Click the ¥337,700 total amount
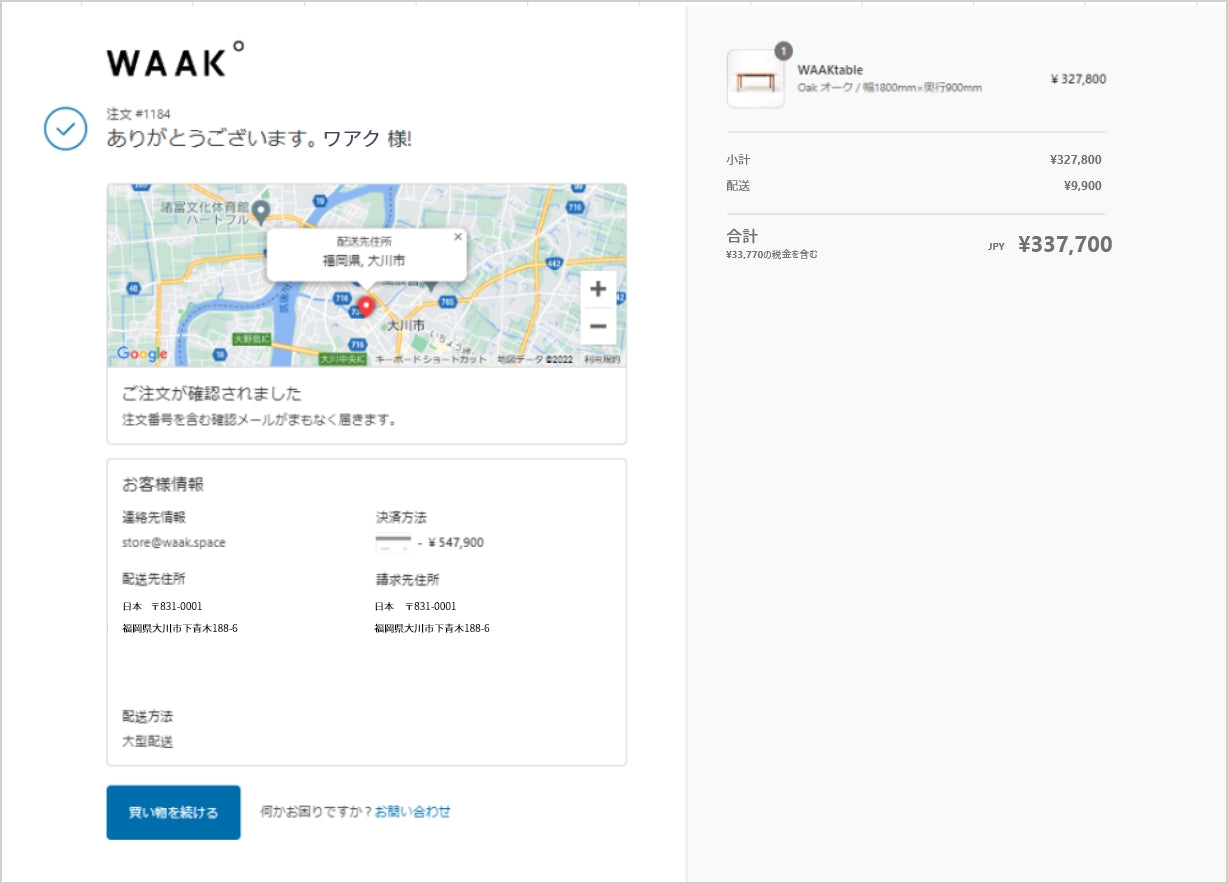This screenshot has width=1228, height=884. click(1064, 245)
